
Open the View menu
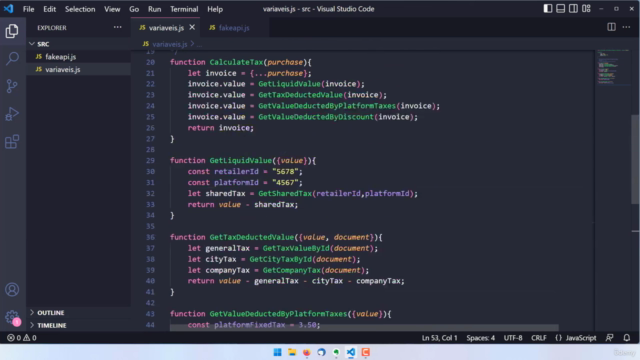[112, 9]
